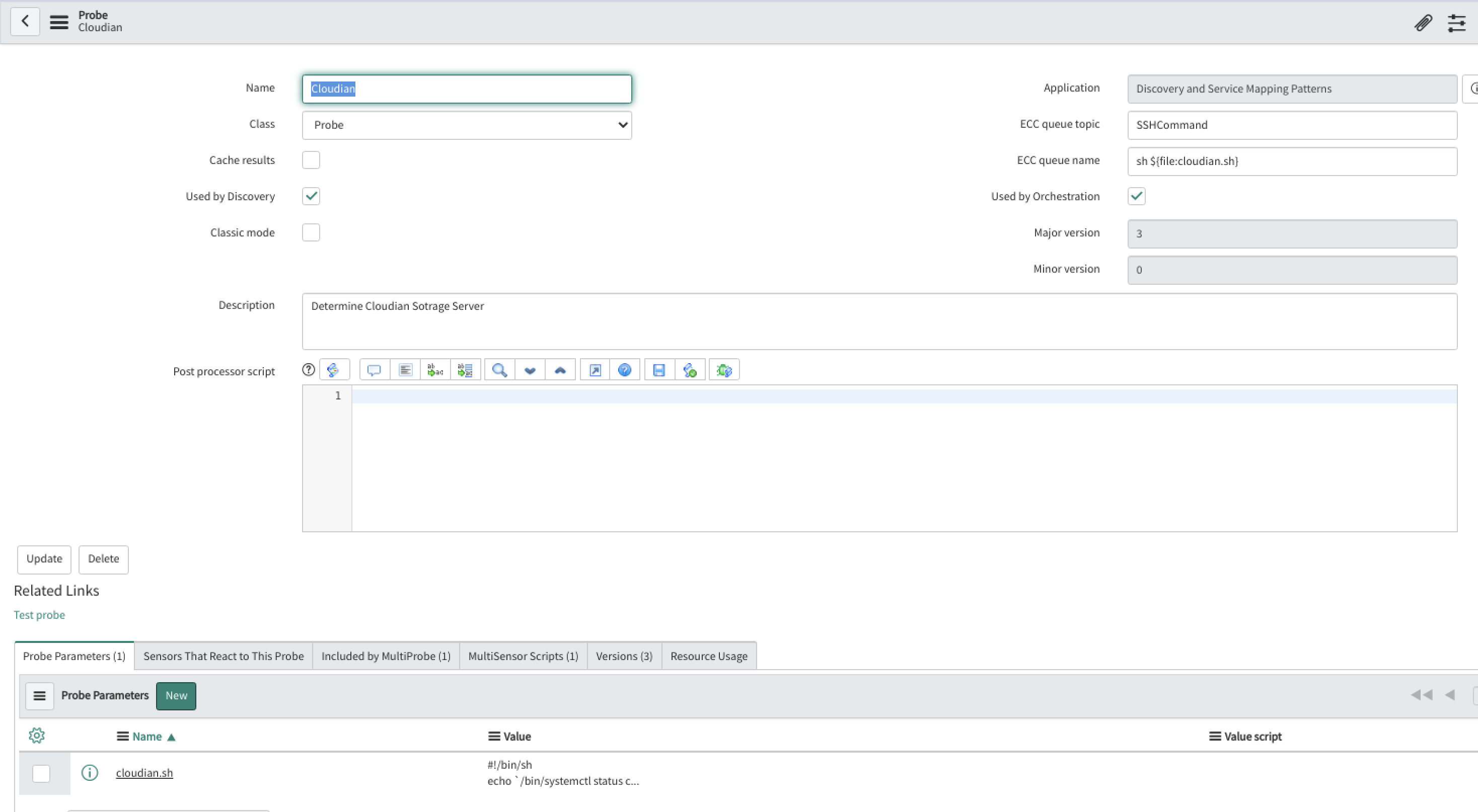
Task: Click the Application field
Action: [x=1292, y=89]
